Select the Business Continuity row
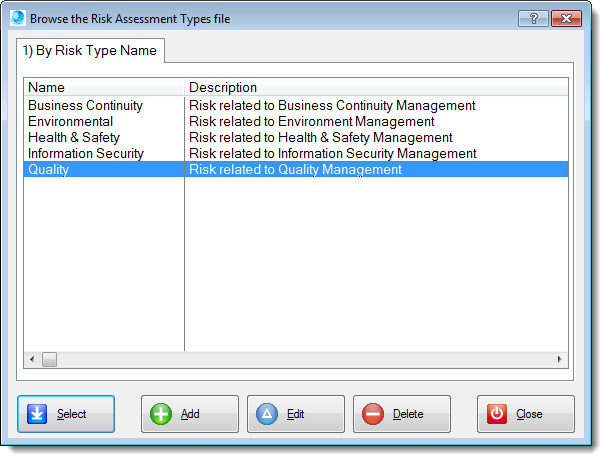Image resolution: width=607 pixels, height=461 pixels. pyautogui.click(x=86, y=105)
